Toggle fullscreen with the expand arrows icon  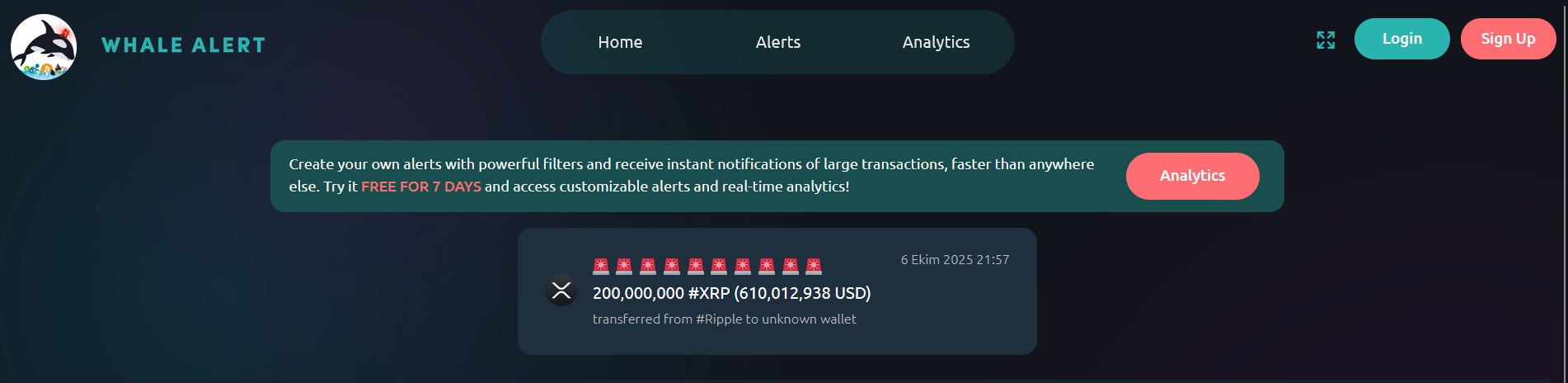1326,40
